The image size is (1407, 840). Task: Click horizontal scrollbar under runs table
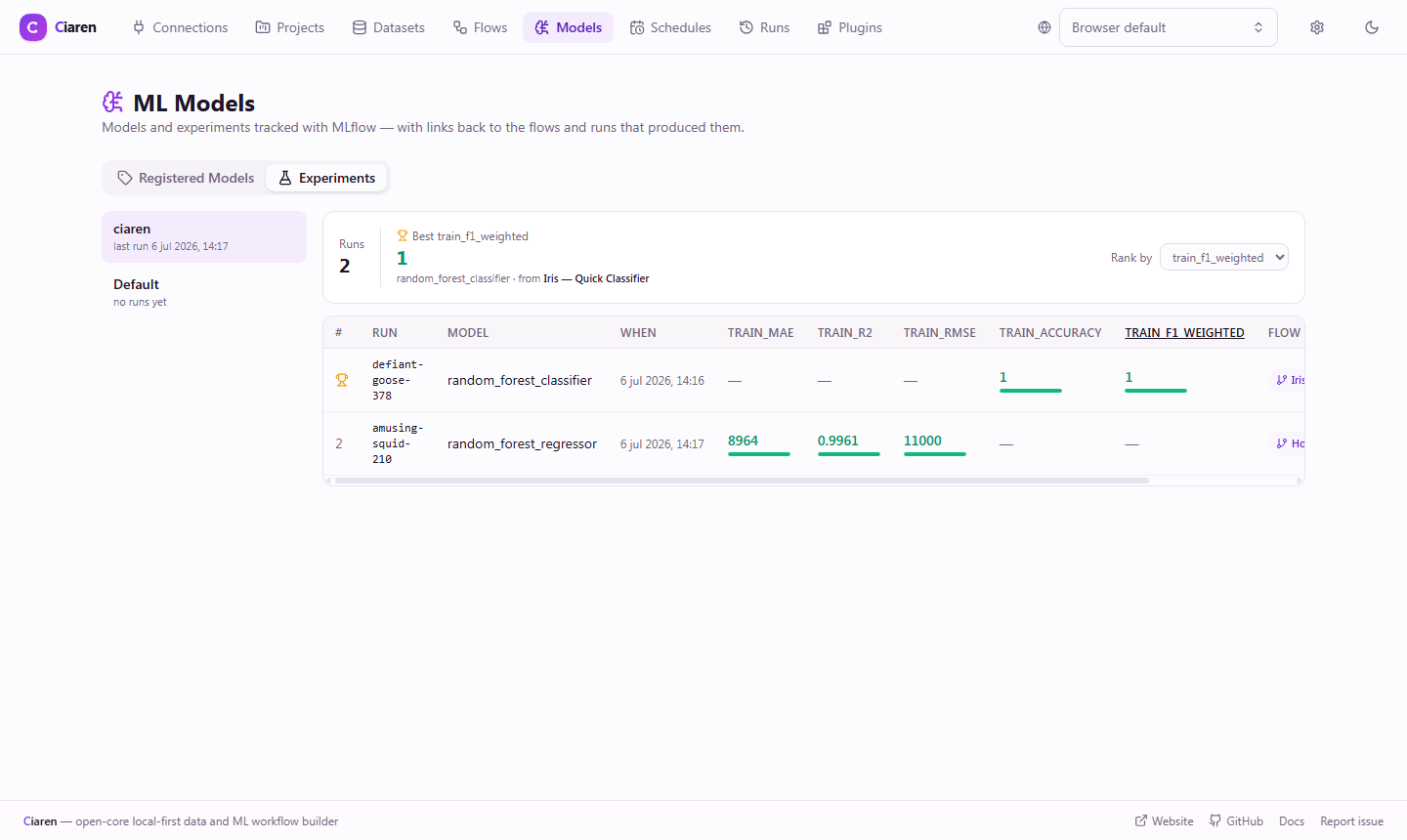tap(742, 481)
